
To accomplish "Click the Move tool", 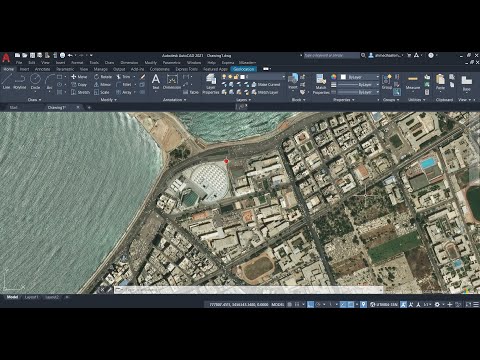I will point(79,77).
